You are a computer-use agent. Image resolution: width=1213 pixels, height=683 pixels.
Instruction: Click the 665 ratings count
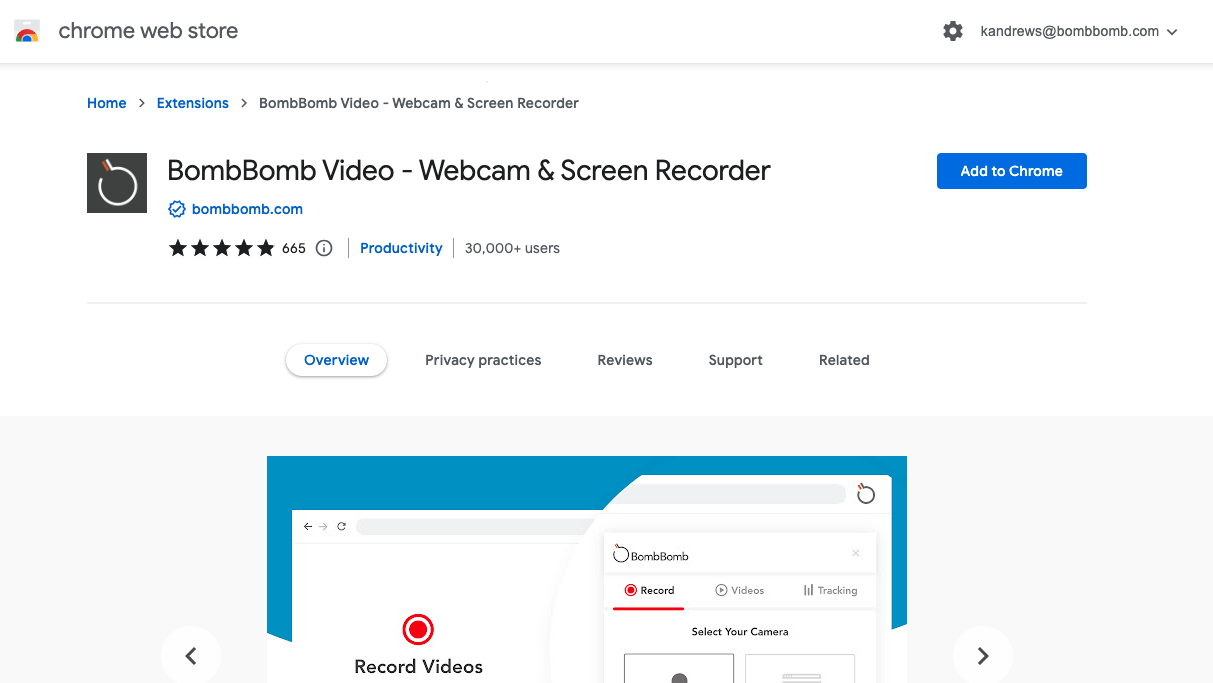(x=294, y=248)
